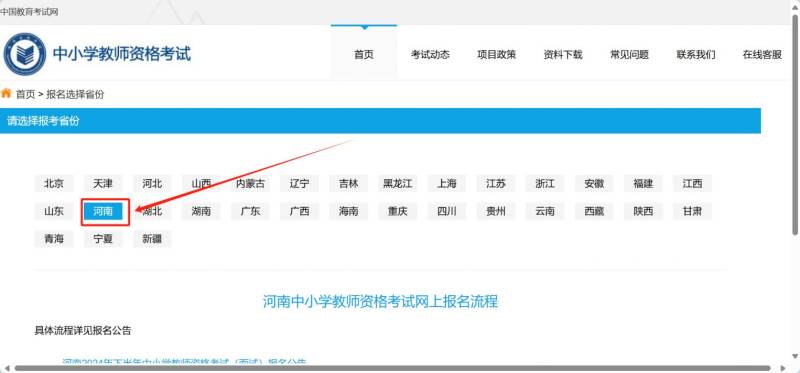
Task: Click the 请选择报考省份 header bar text
Action: 43,121
